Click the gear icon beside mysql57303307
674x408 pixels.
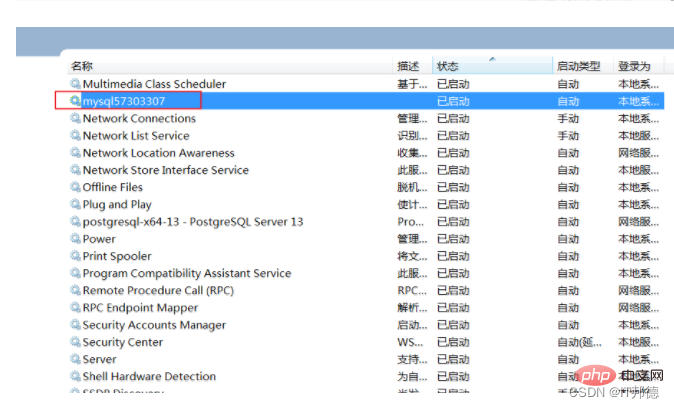[75, 101]
